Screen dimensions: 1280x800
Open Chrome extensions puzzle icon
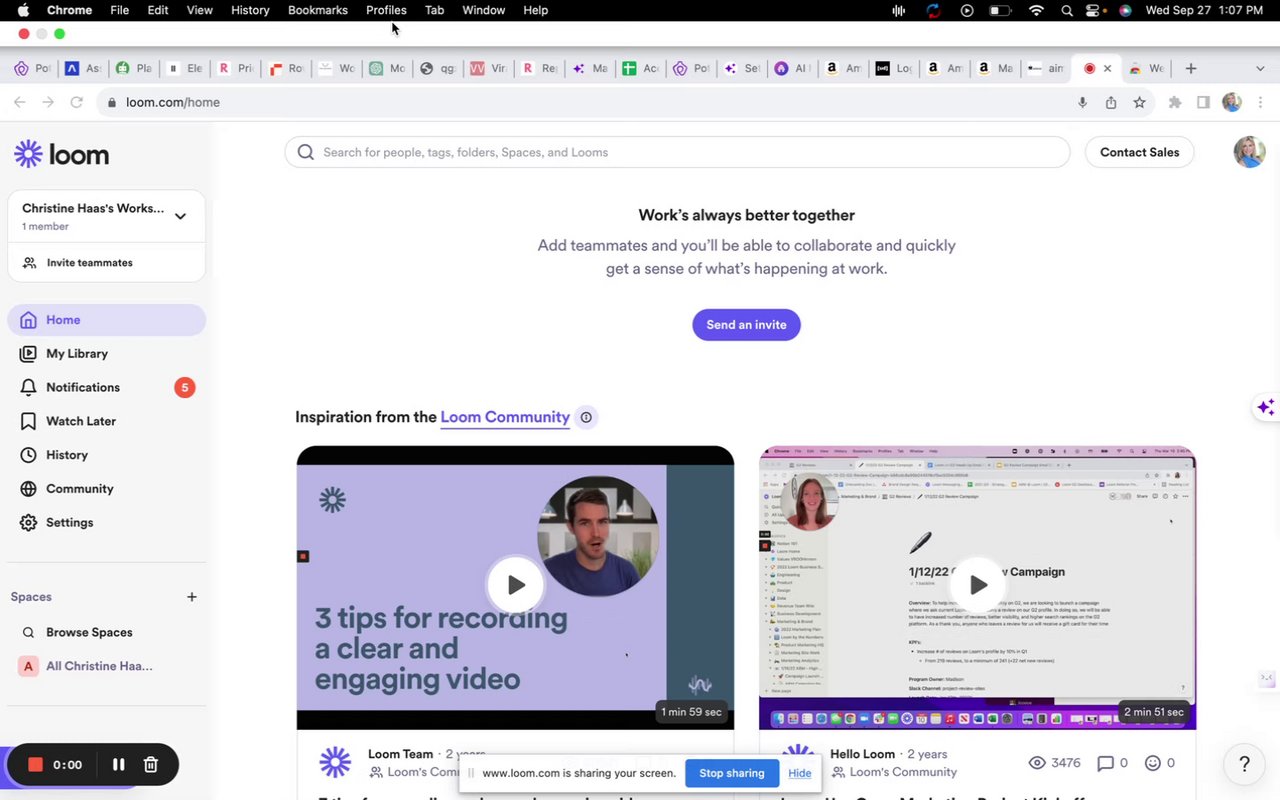coord(1175,102)
